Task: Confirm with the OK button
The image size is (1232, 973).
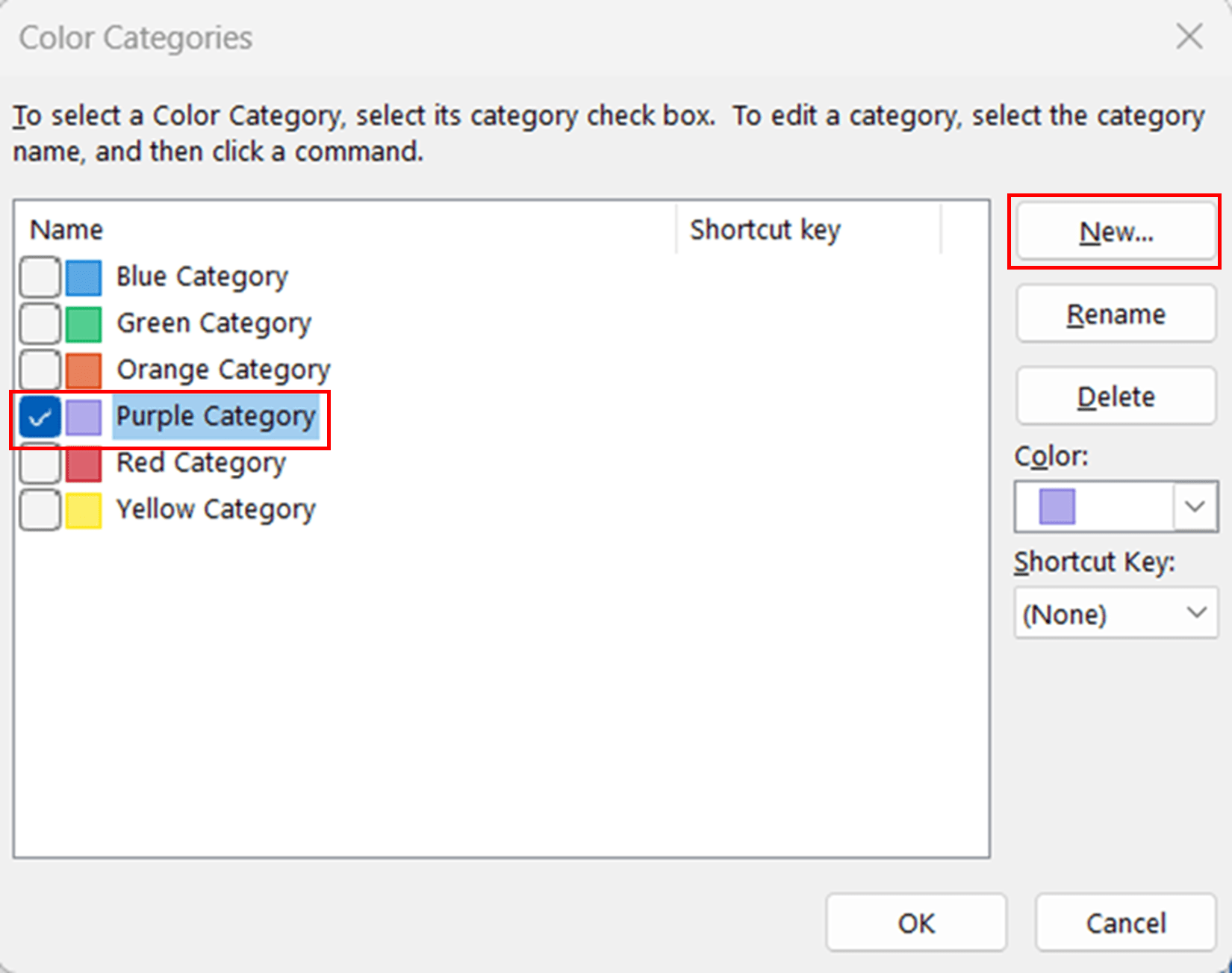Action: click(x=916, y=923)
